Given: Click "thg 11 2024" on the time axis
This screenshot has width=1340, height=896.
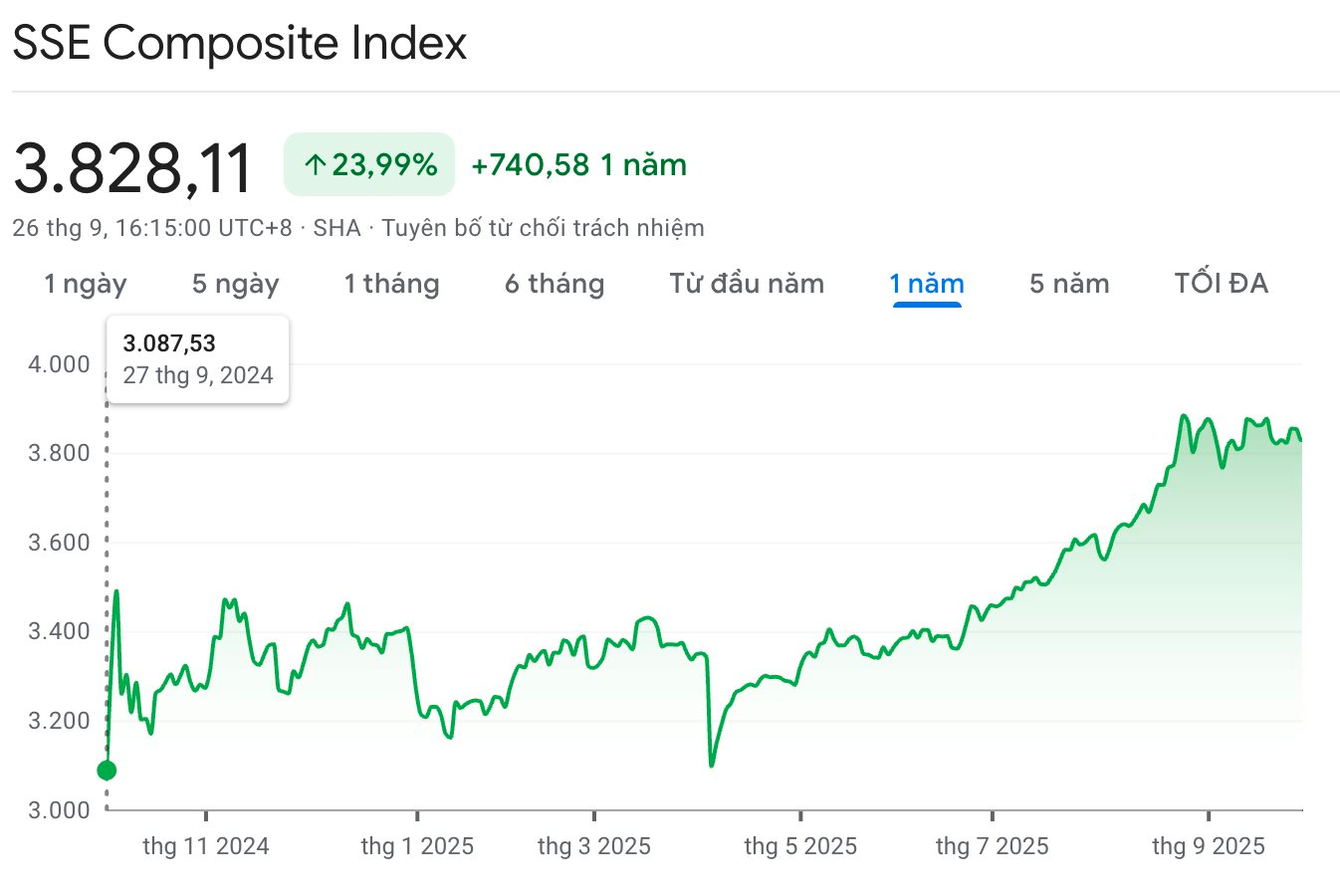Looking at the screenshot, I should coord(206,846).
